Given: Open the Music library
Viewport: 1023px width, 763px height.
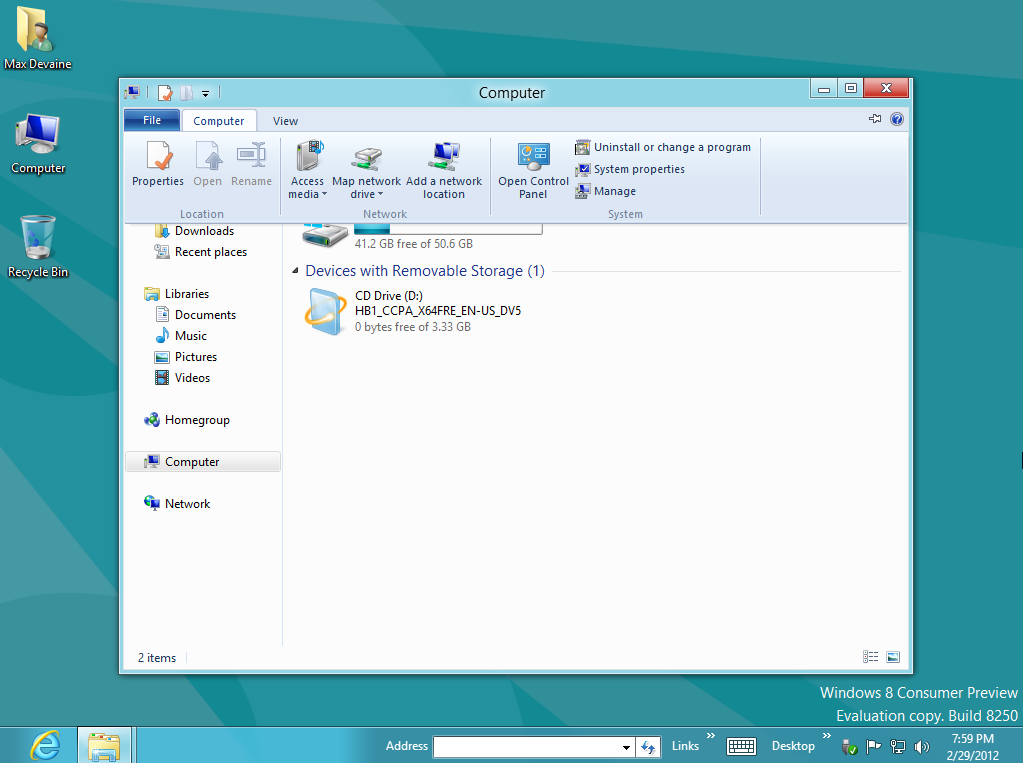Looking at the screenshot, I should pos(181,335).
